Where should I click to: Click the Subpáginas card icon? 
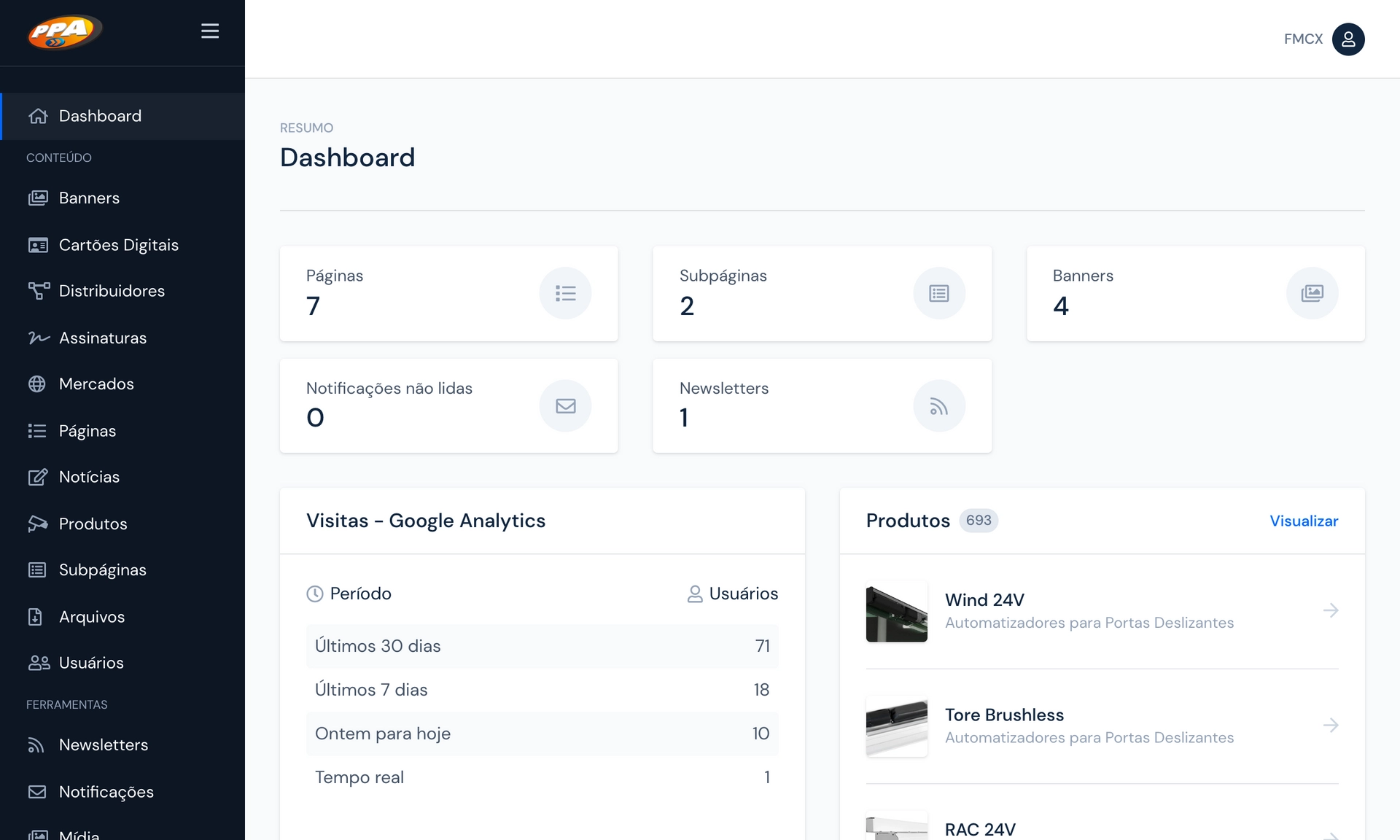(938, 293)
